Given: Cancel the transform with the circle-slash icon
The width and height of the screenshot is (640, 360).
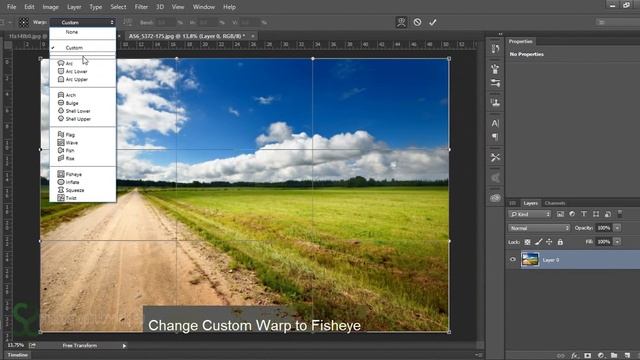Looking at the screenshot, I should (417, 22).
